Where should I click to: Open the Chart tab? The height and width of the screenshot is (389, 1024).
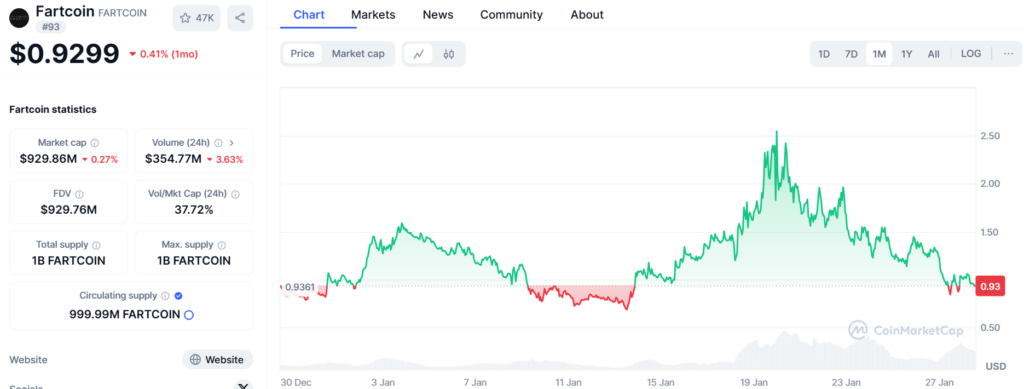[309, 14]
